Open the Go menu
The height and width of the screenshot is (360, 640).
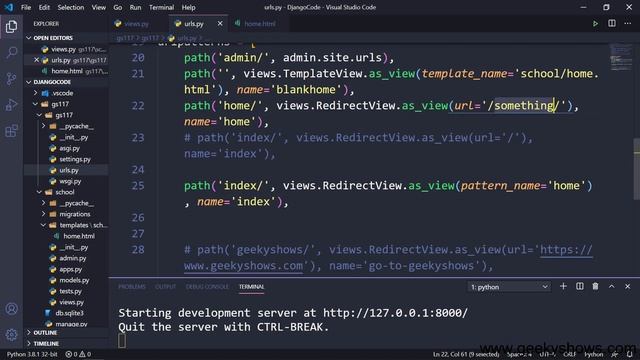coord(118,7)
